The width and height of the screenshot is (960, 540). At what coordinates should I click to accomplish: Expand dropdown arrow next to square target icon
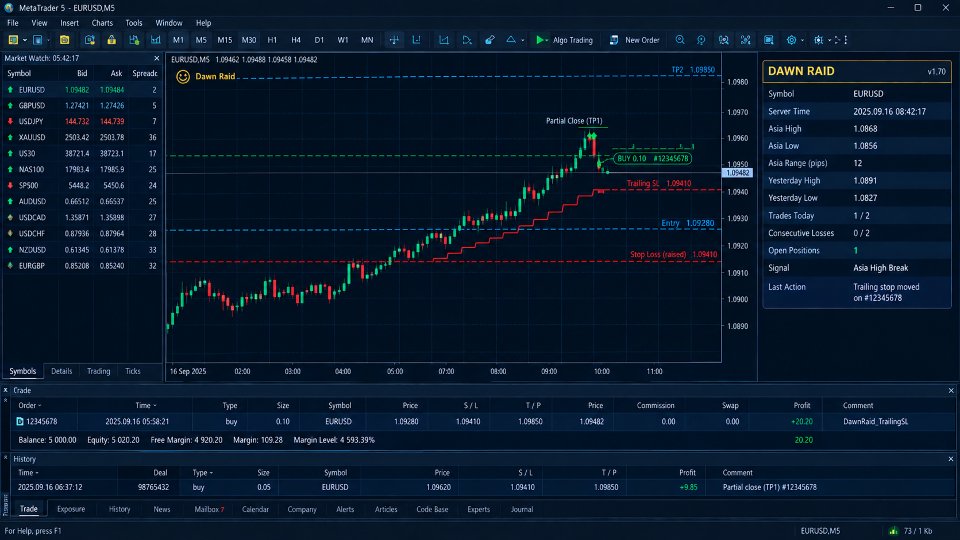click(829, 40)
